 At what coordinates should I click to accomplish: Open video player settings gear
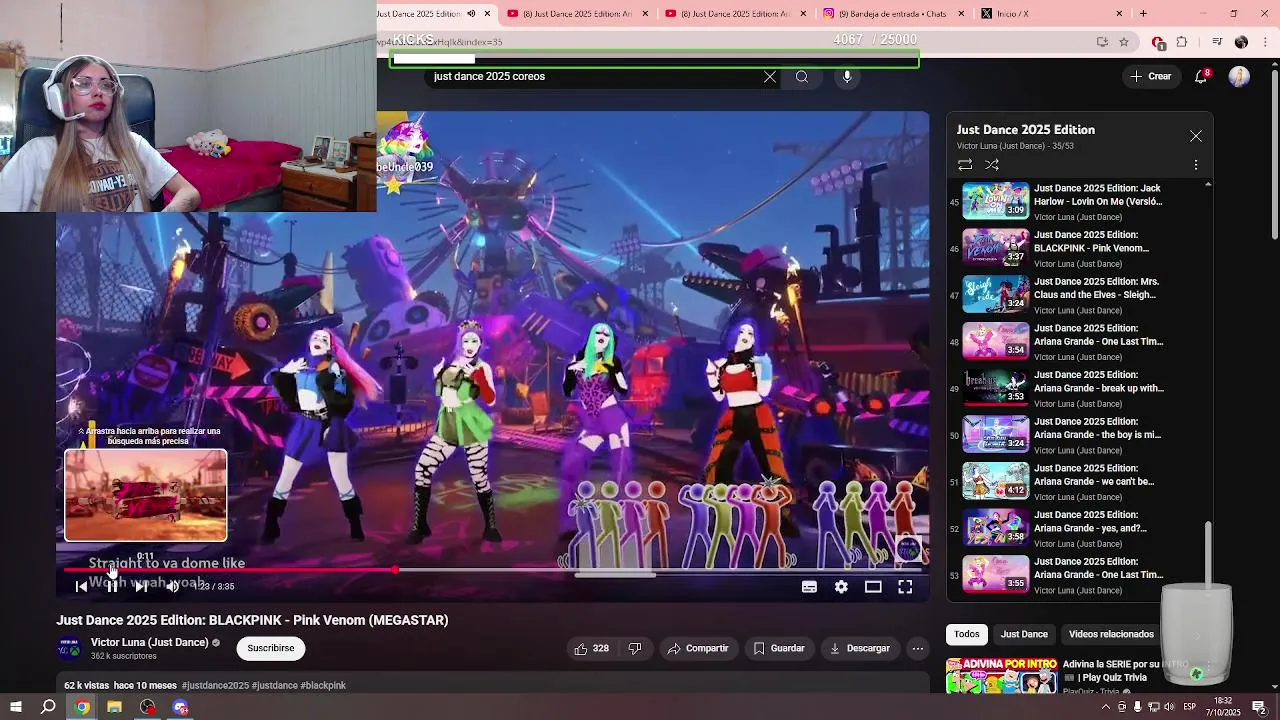click(x=841, y=587)
